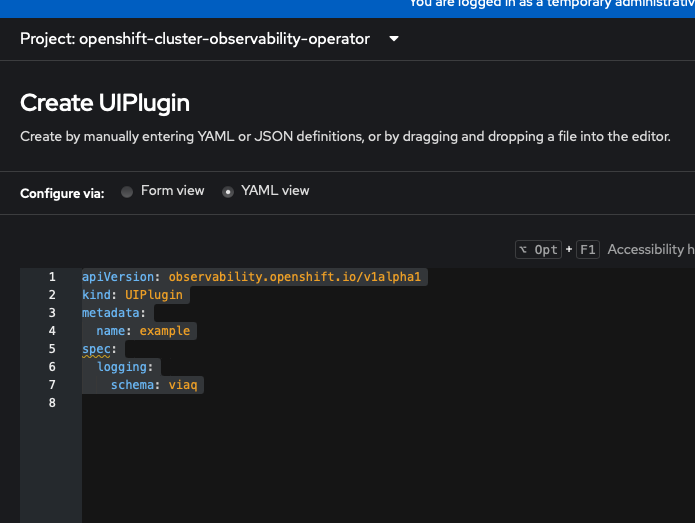
Task: Select the YAML view radio button
Action: pos(227,192)
